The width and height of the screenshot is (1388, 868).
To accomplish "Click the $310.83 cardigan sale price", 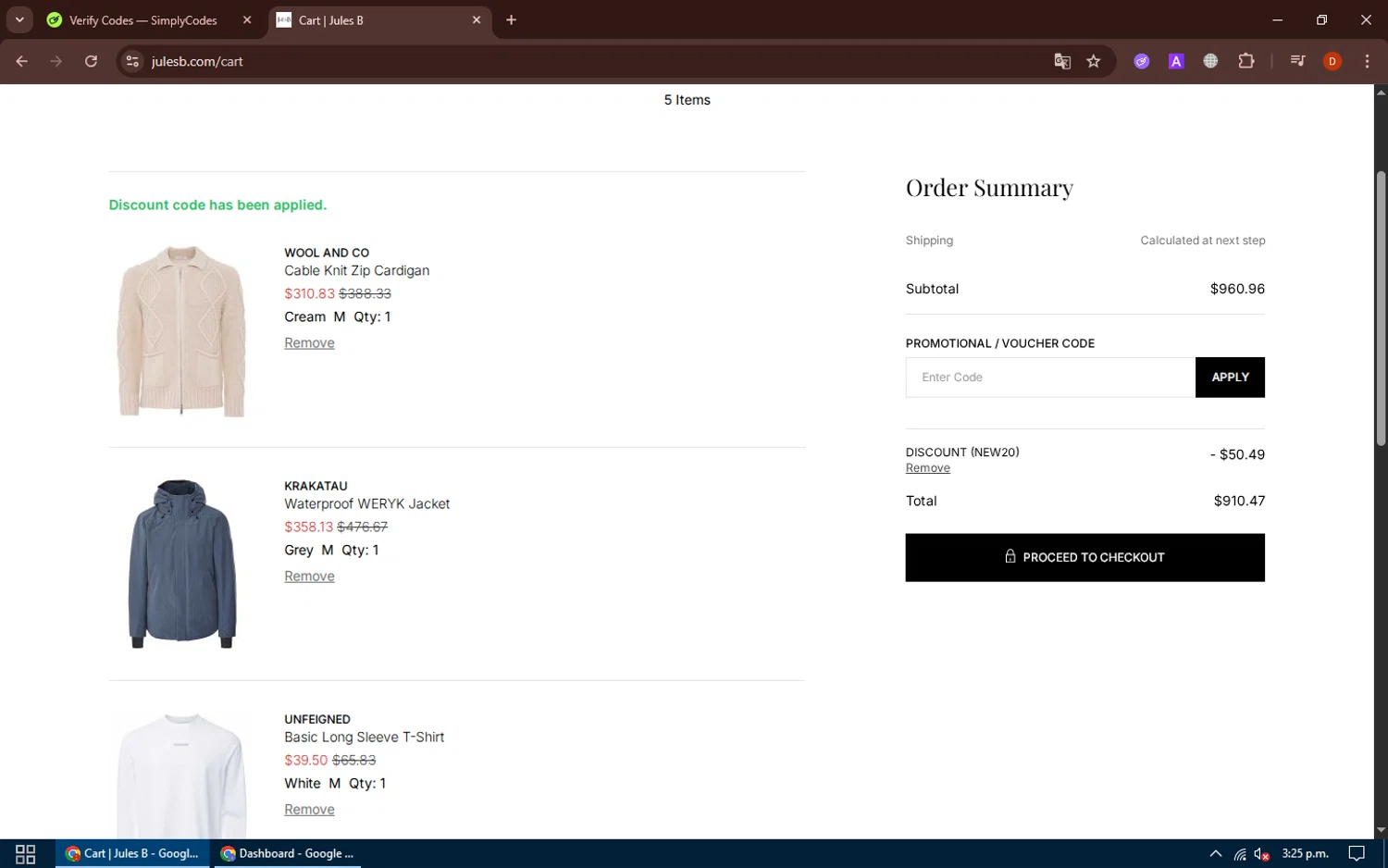I will pyautogui.click(x=309, y=293).
